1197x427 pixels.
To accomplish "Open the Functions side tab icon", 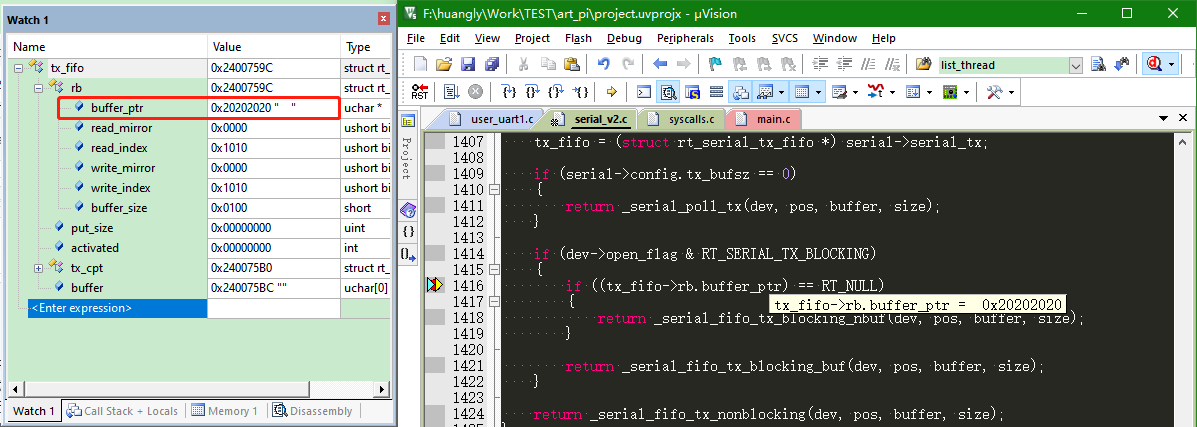I will click(x=408, y=230).
